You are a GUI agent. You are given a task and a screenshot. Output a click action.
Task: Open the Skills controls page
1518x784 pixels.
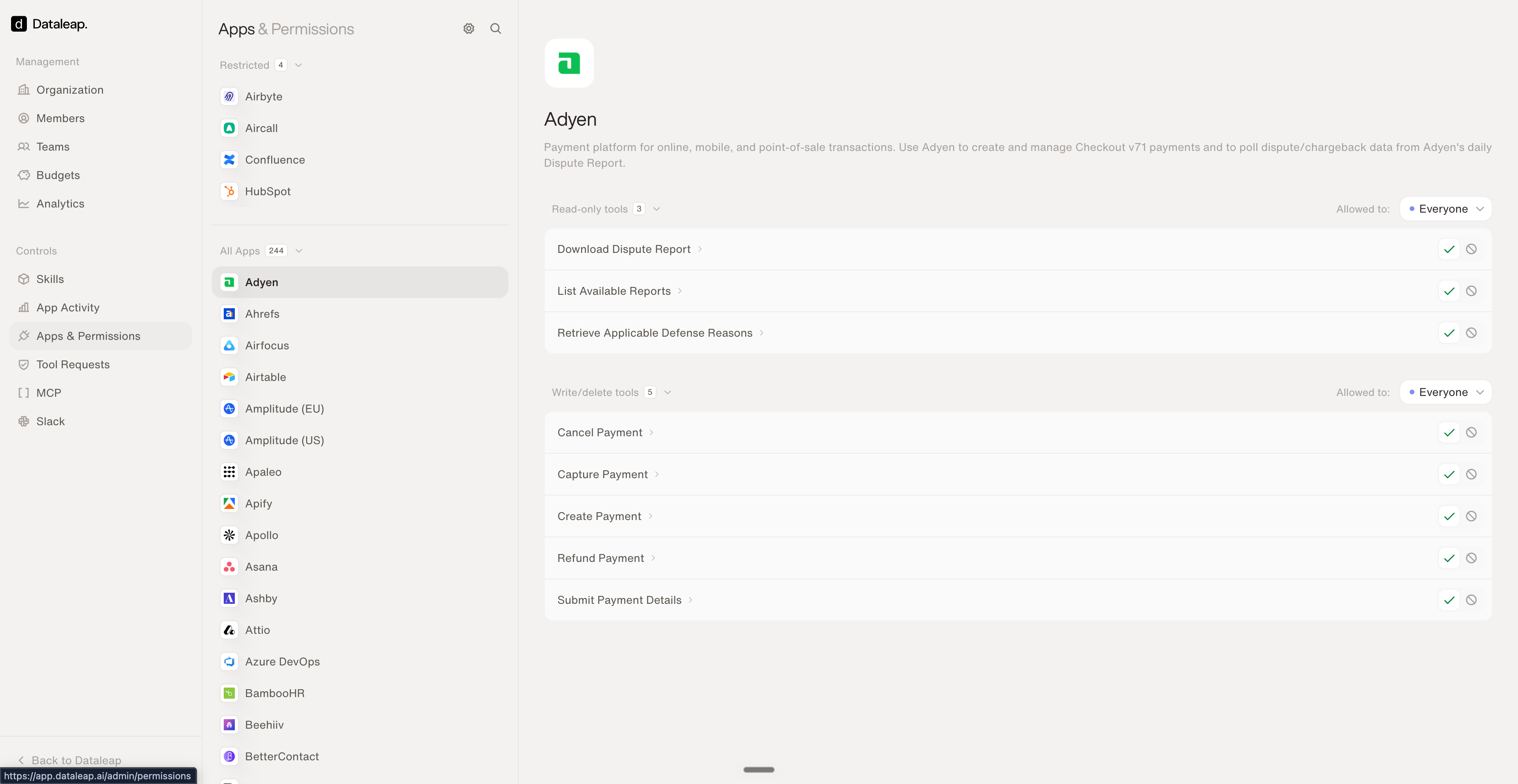coord(101,279)
